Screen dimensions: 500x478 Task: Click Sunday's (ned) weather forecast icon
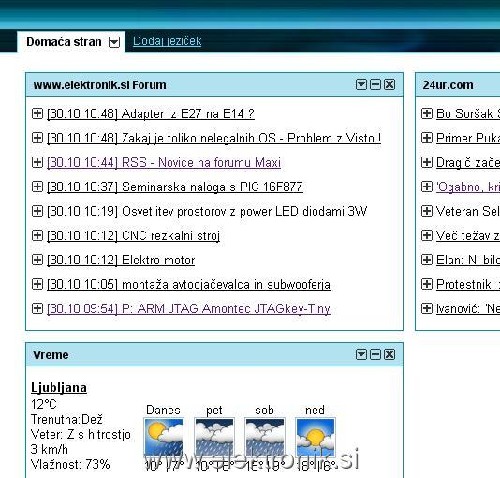point(315,437)
